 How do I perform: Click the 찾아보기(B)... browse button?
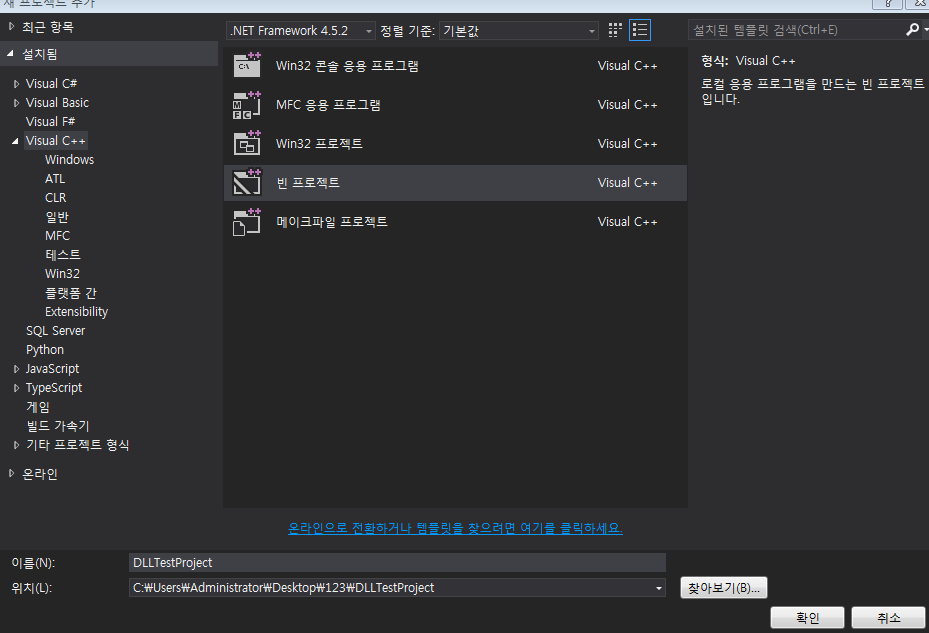[723, 588]
